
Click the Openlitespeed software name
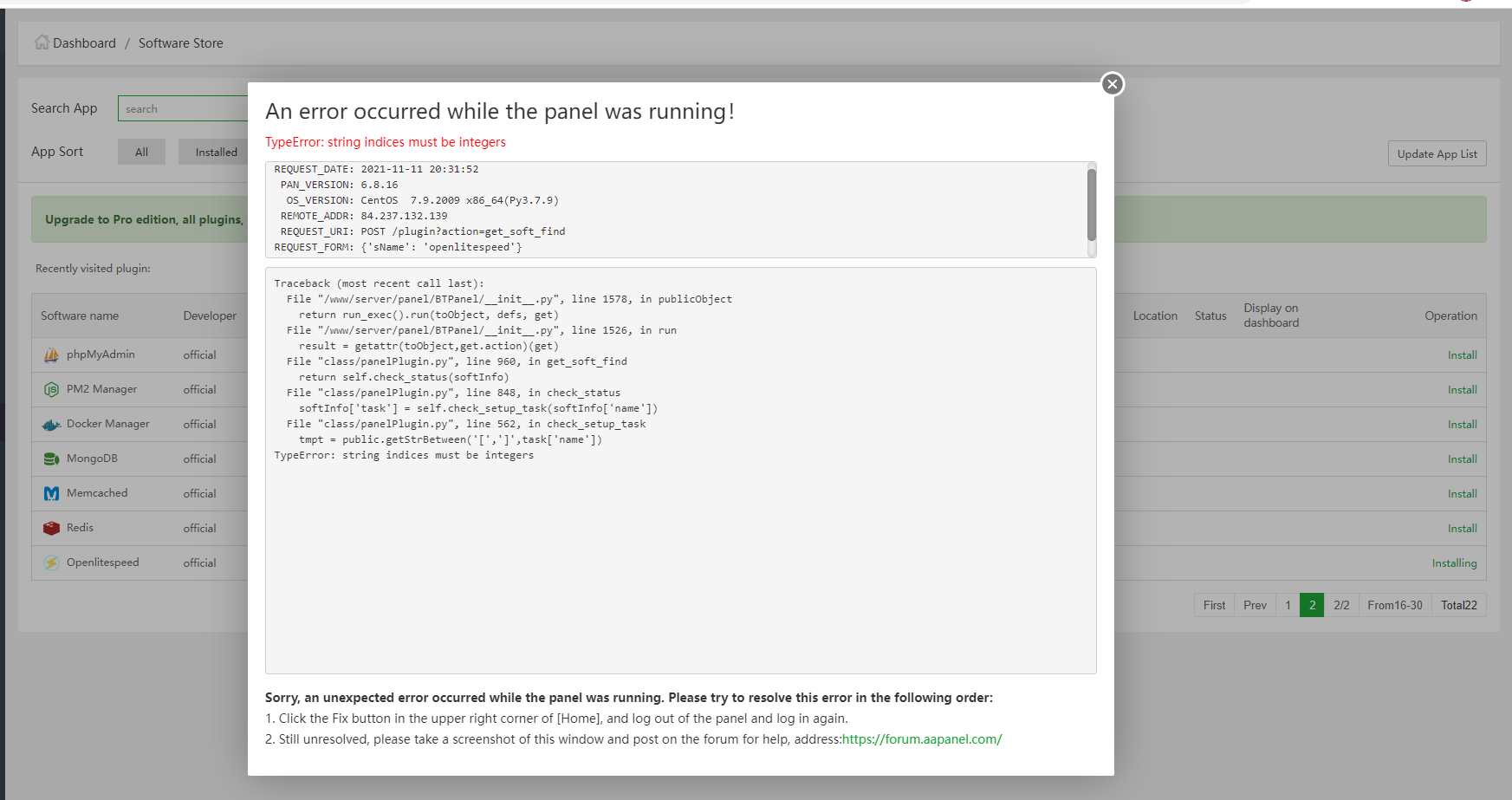(x=102, y=563)
